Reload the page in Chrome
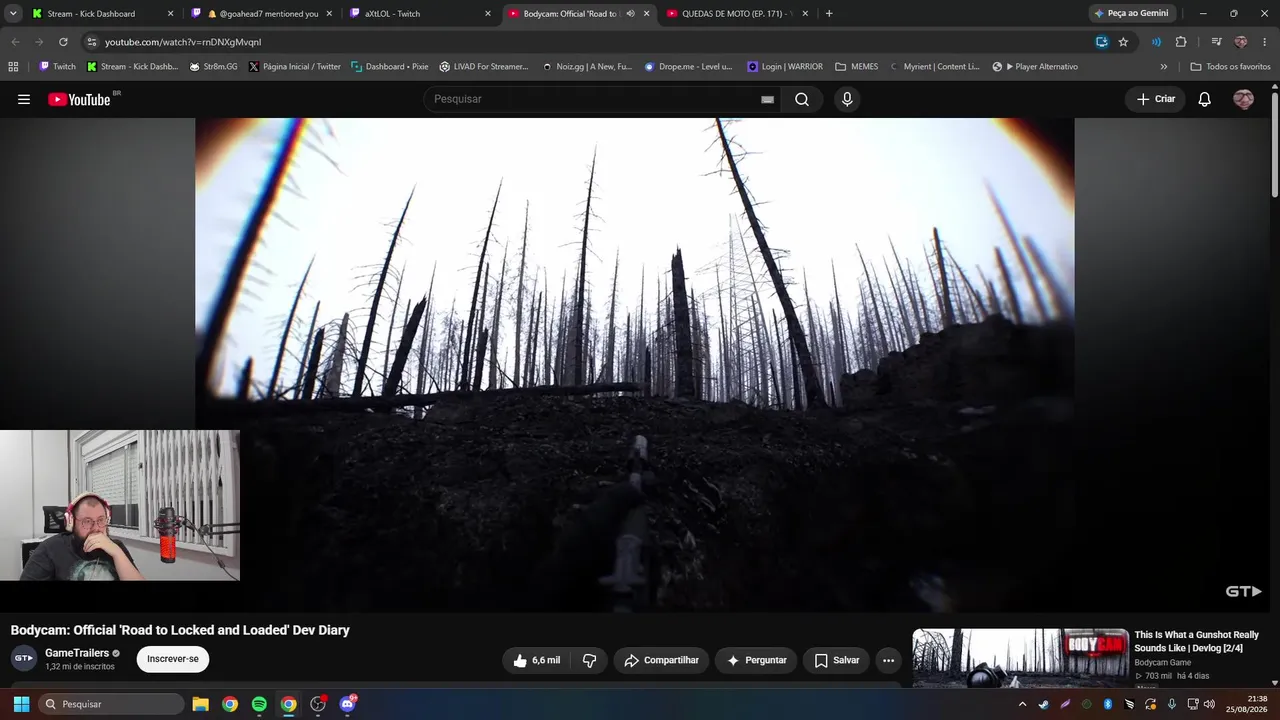Screen dimensions: 1280x720 pos(63,42)
